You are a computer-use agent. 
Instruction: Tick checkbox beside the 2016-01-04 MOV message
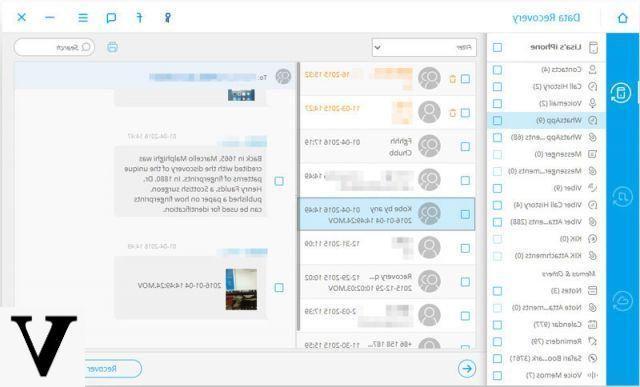coord(279,288)
